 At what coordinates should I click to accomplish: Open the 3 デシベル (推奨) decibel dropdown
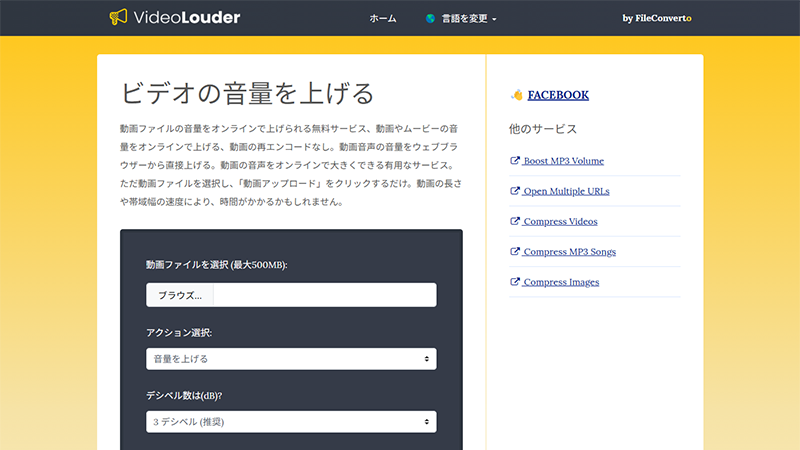tap(291, 422)
